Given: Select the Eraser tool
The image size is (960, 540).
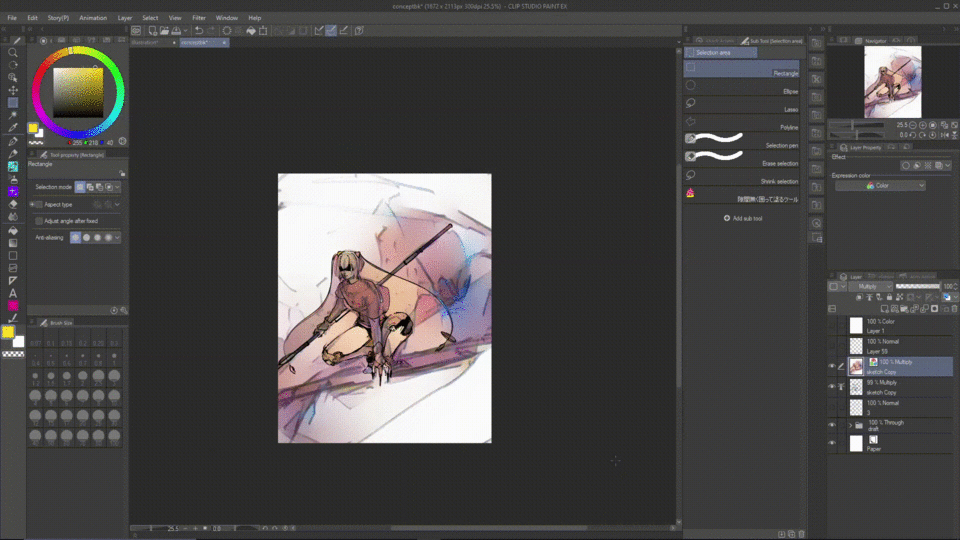Looking at the screenshot, I should 13,204.
